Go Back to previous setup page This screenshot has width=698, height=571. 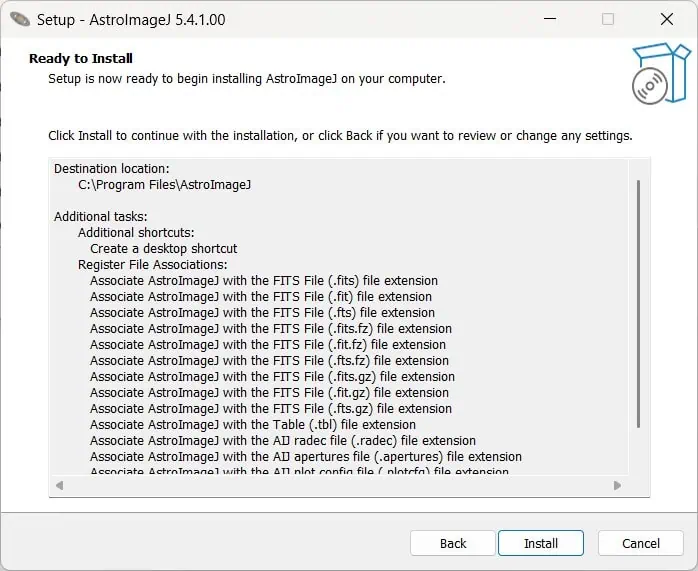pos(453,543)
